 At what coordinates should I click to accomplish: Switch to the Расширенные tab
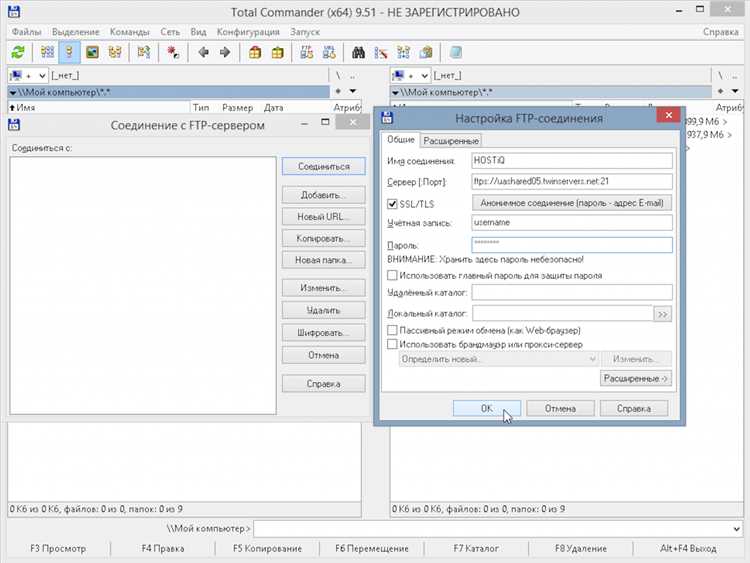tap(451, 141)
